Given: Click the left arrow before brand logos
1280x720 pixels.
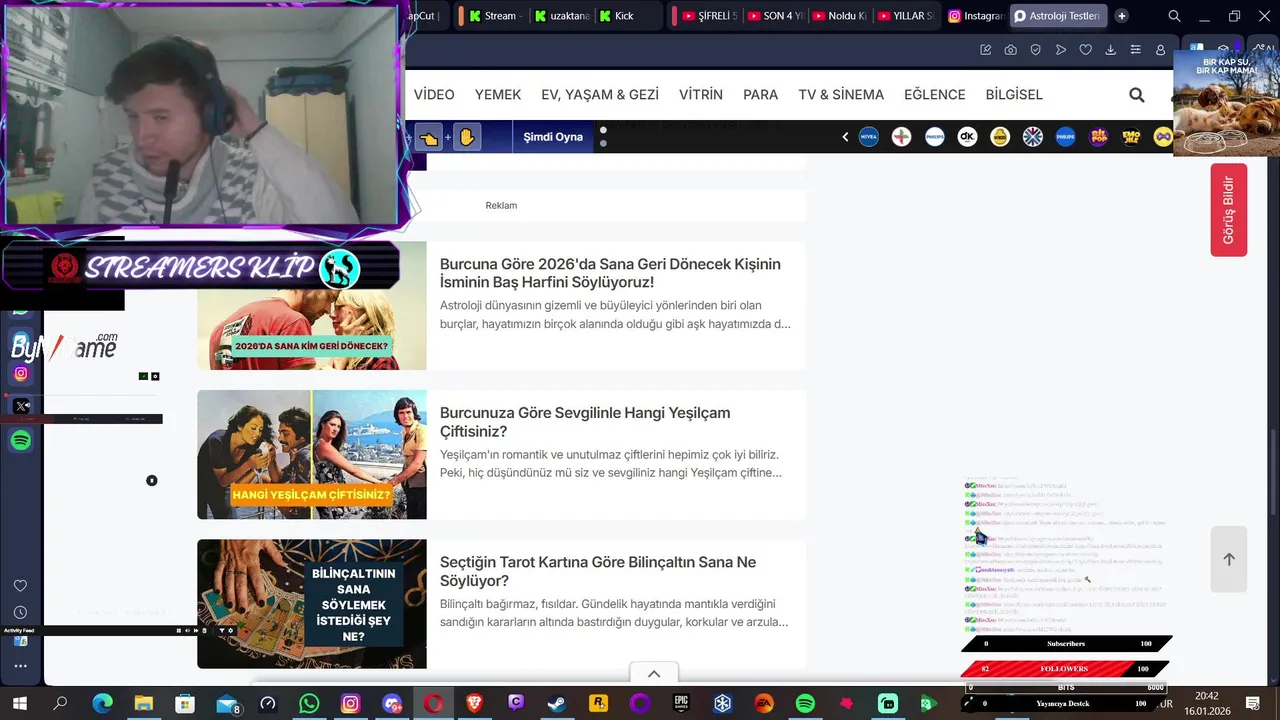Looking at the screenshot, I should click(x=845, y=137).
